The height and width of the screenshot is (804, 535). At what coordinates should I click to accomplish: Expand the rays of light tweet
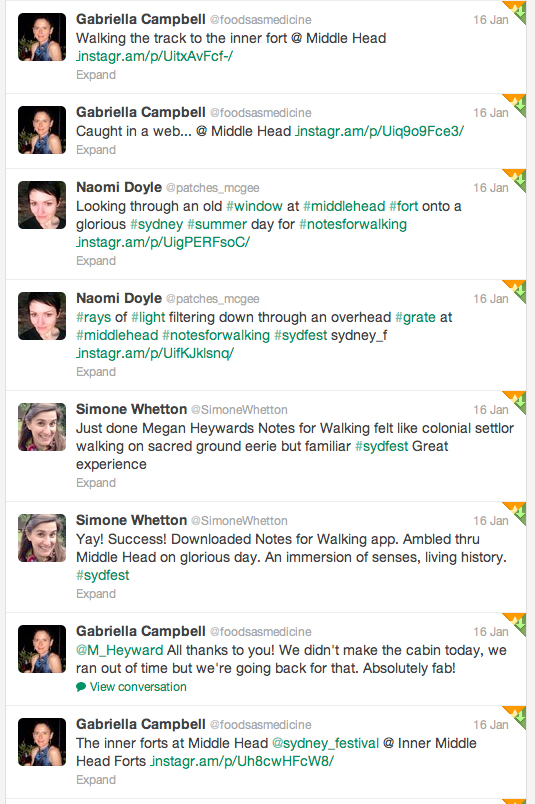tap(96, 372)
